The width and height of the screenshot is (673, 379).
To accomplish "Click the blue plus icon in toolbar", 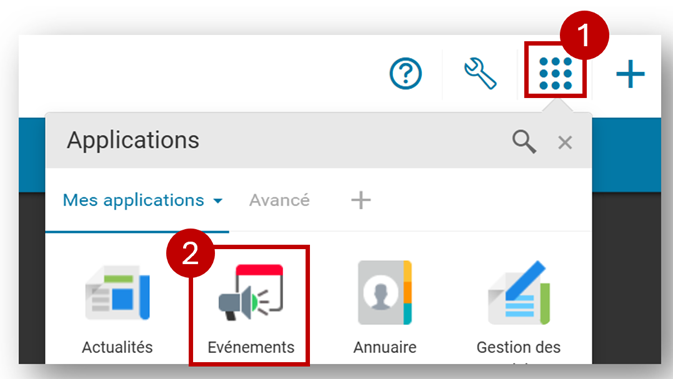I will coord(630,74).
